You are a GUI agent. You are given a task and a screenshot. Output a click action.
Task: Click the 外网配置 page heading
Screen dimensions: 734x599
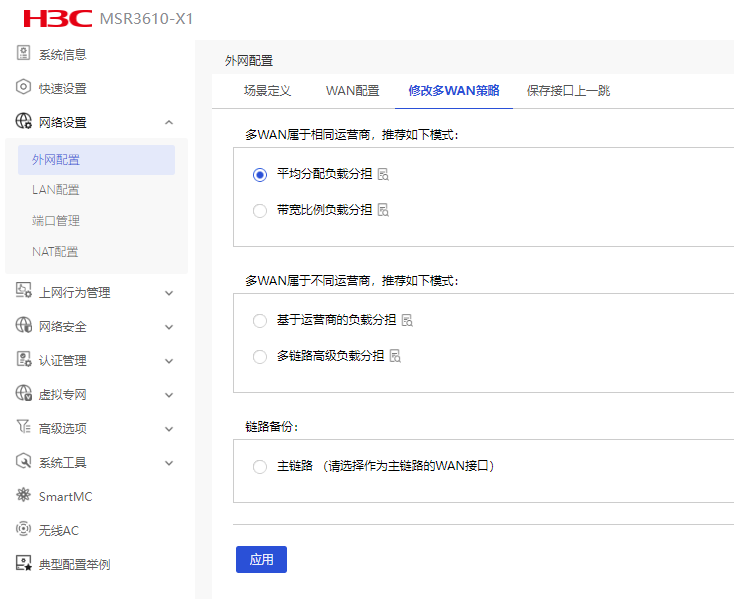pyautogui.click(x=249, y=61)
